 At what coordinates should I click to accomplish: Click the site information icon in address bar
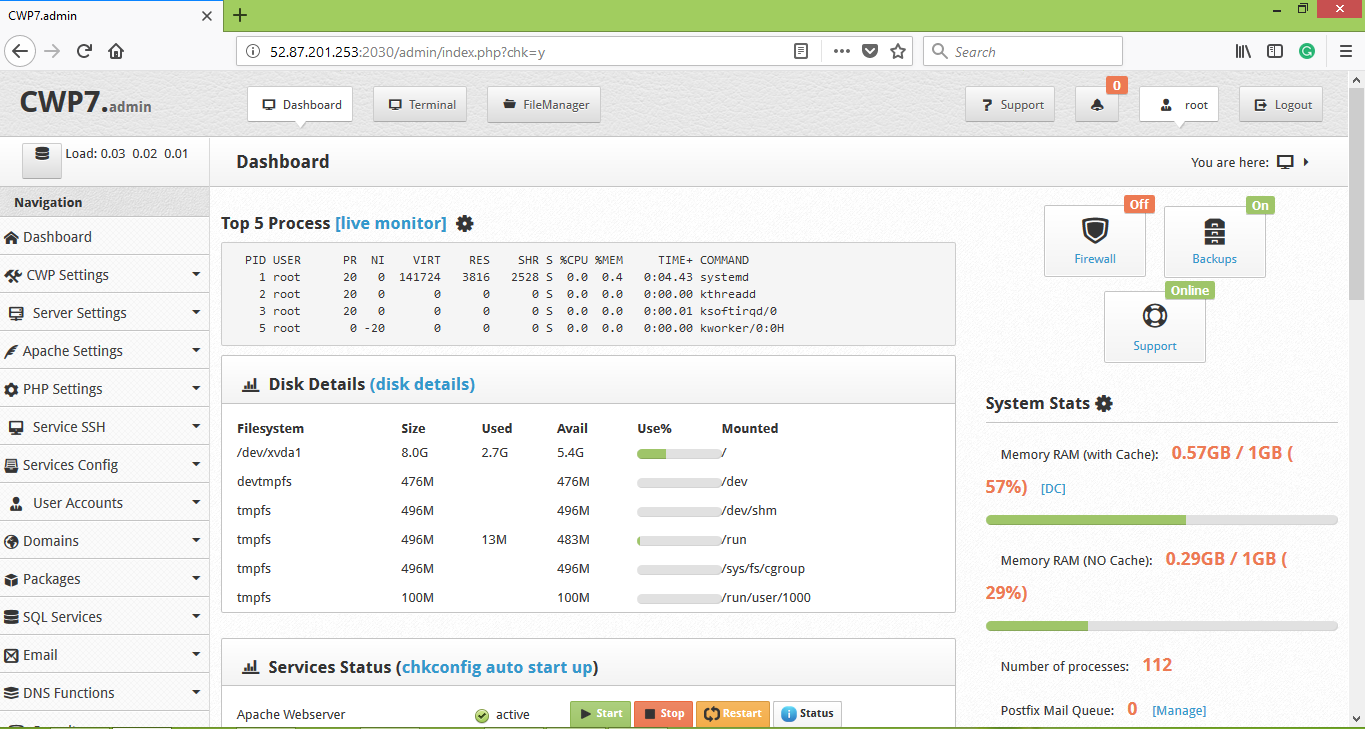[x=252, y=52]
